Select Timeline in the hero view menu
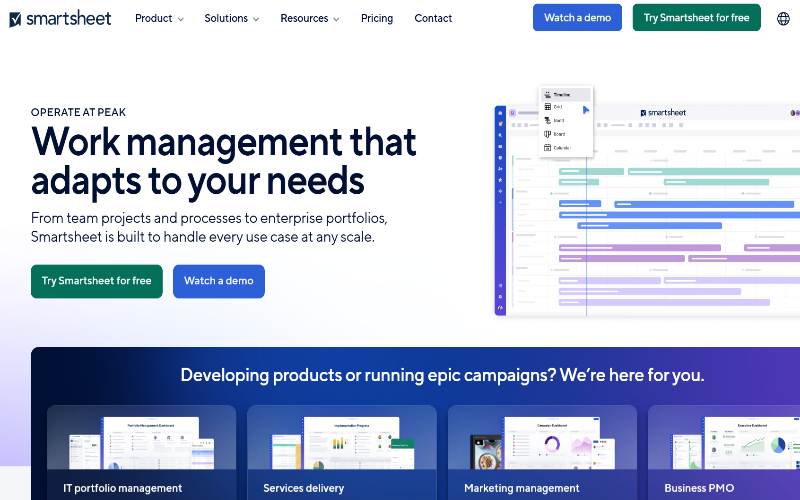 566,94
